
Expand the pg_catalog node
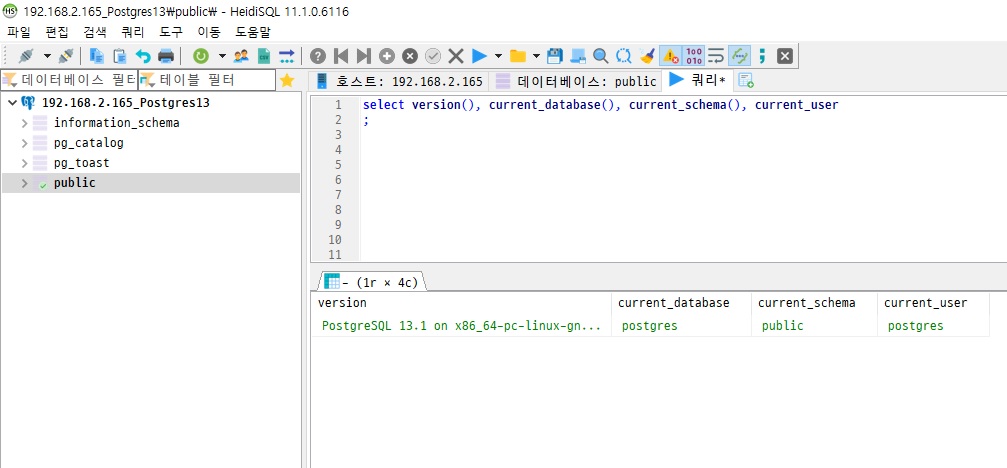[x=24, y=143]
